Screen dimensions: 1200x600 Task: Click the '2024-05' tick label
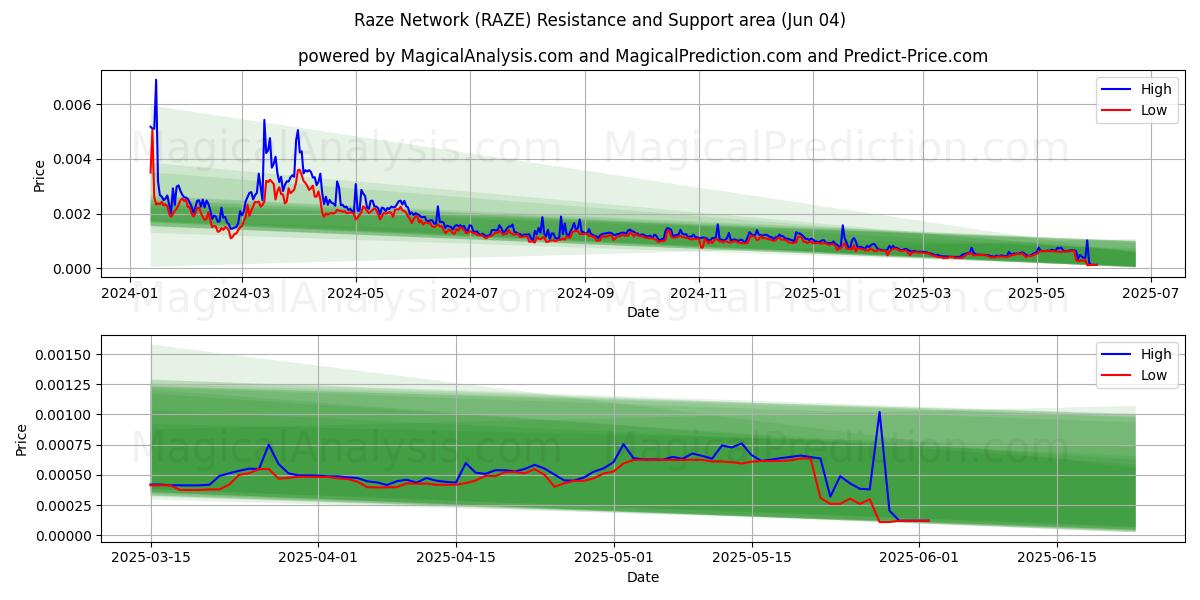(x=356, y=294)
